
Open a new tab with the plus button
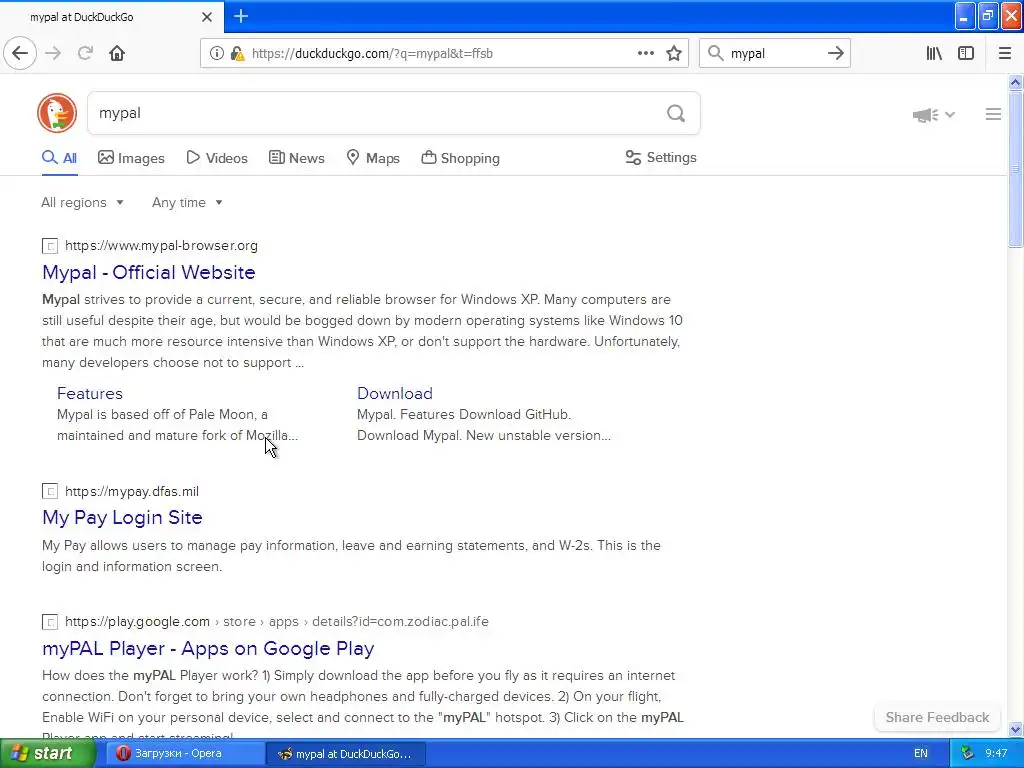point(241,16)
